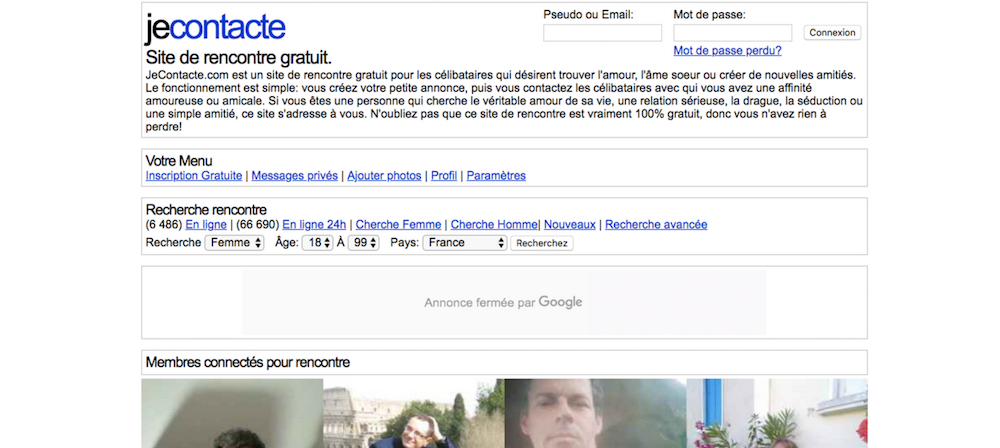Image resolution: width=1000 pixels, height=448 pixels.
Task: Open Recherche avancée
Action: tap(656, 225)
